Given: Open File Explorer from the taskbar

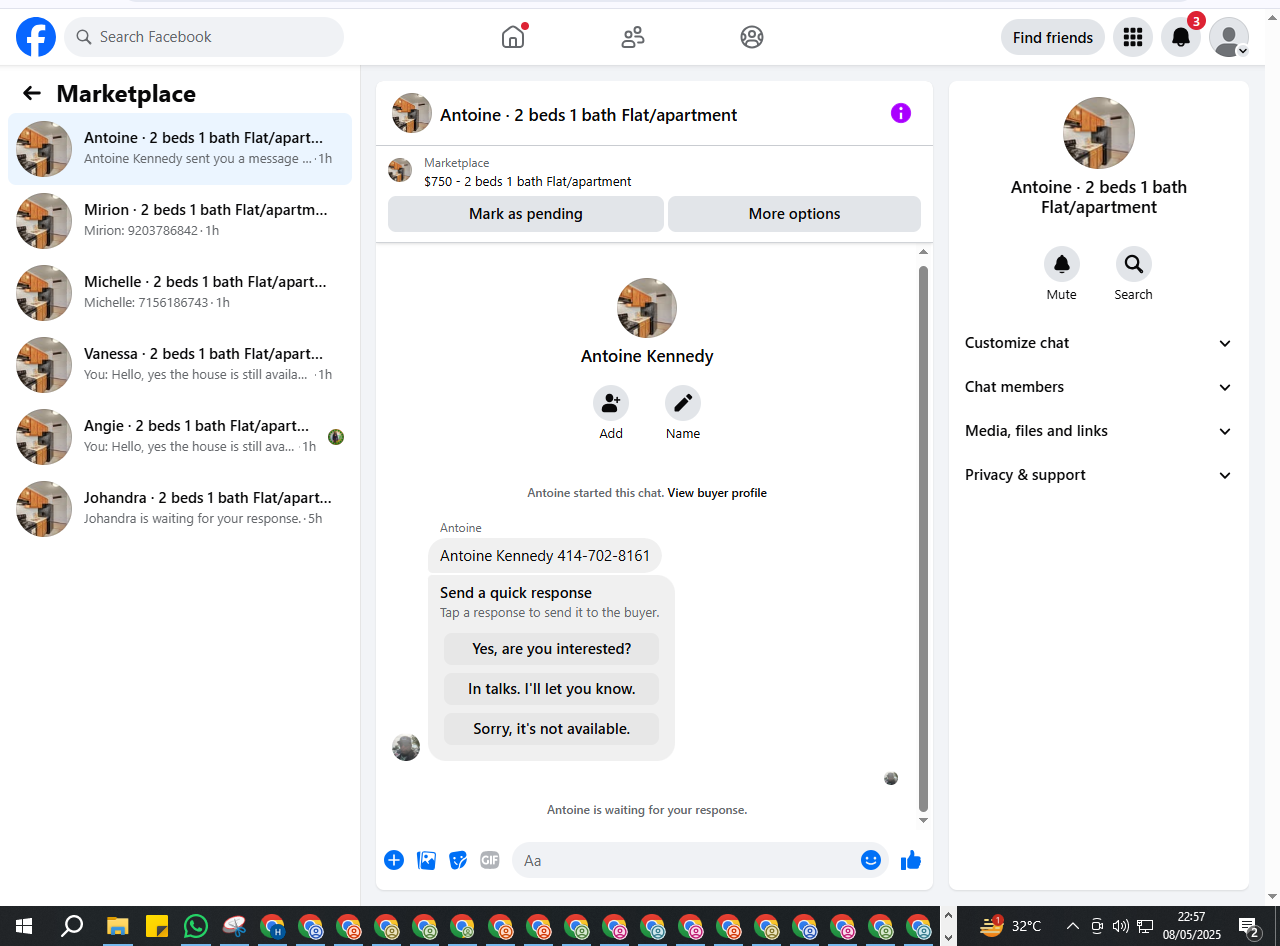Looking at the screenshot, I should tap(118, 926).
